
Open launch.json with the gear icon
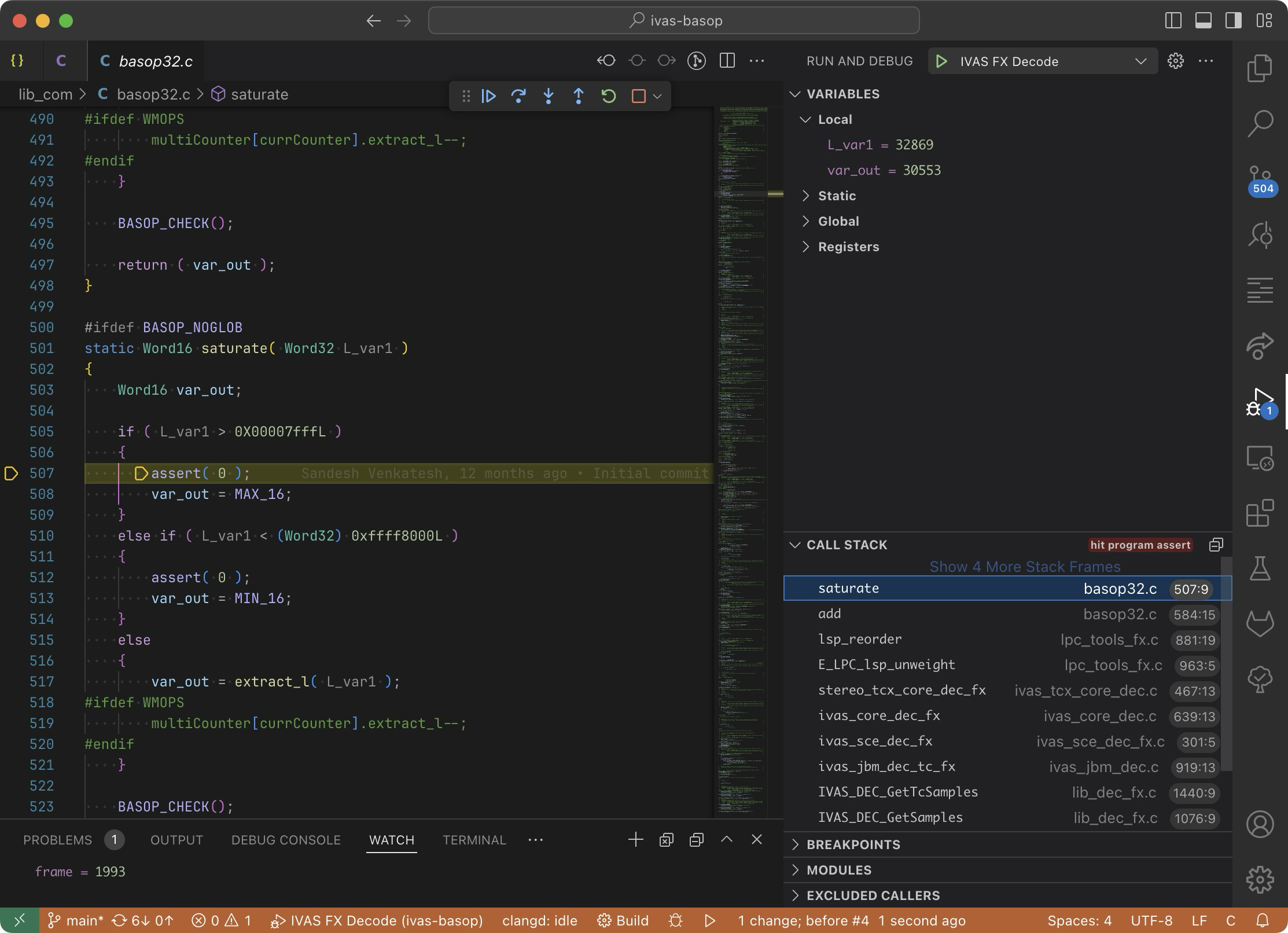click(x=1175, y=61)
